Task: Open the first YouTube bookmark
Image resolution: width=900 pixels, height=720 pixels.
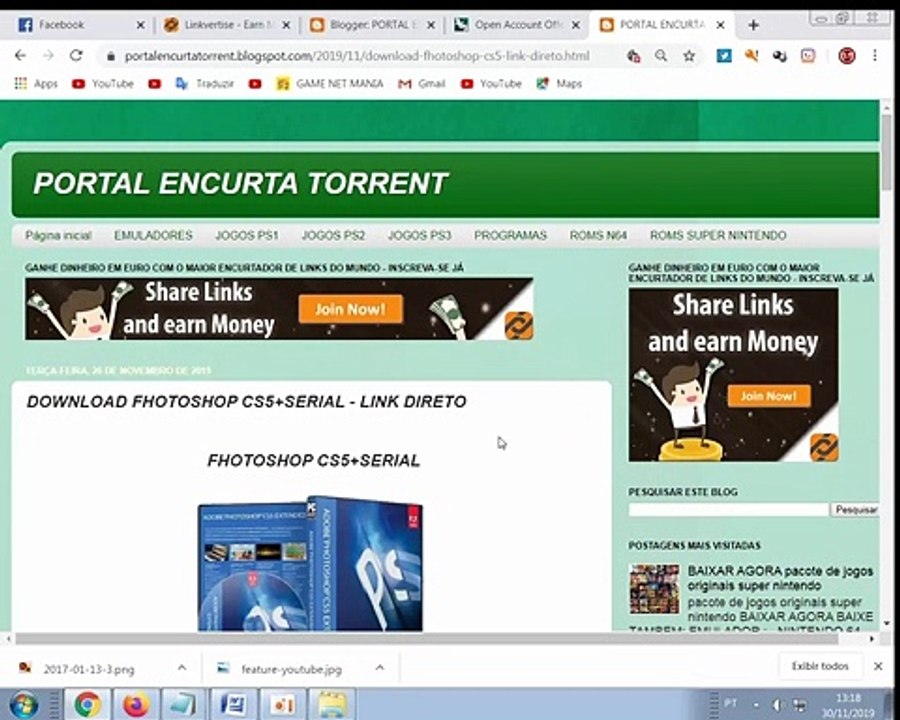Action: pos(103,84)
